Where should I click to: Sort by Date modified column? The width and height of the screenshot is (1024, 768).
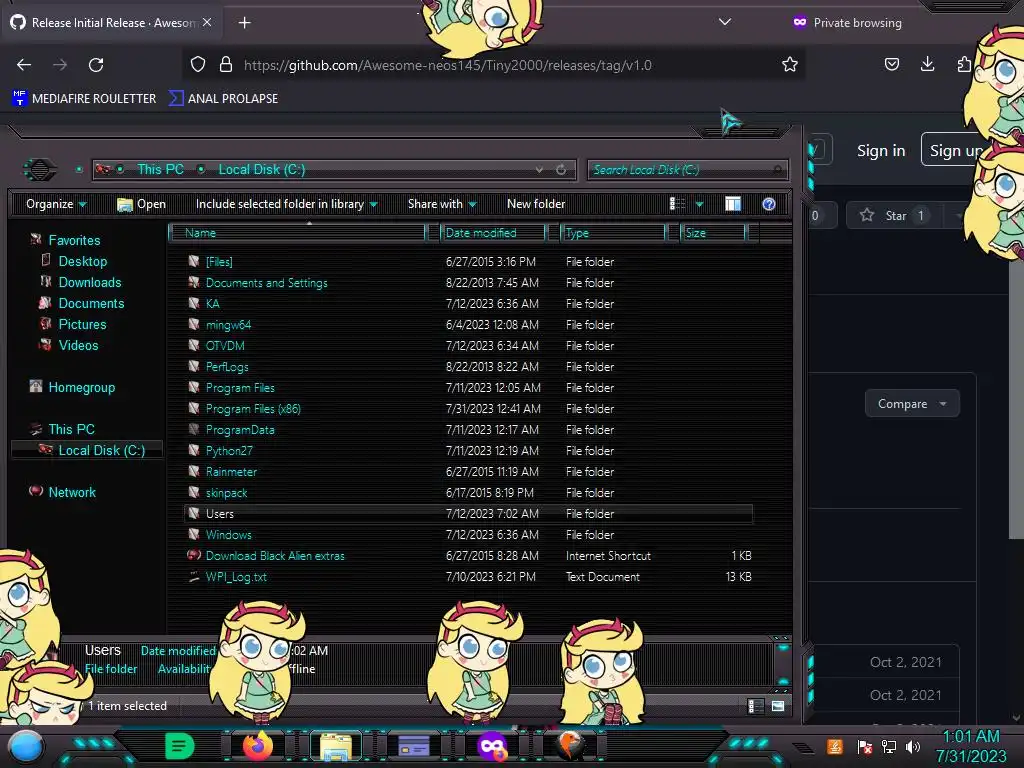click(x=493, y=232)
